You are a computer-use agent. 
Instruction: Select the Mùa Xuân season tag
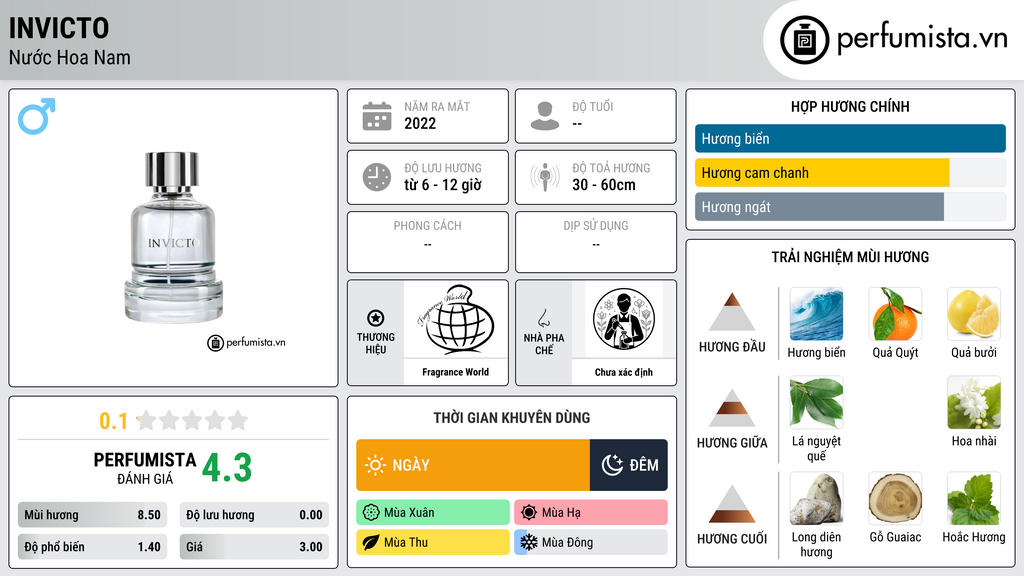pos(433,513)
